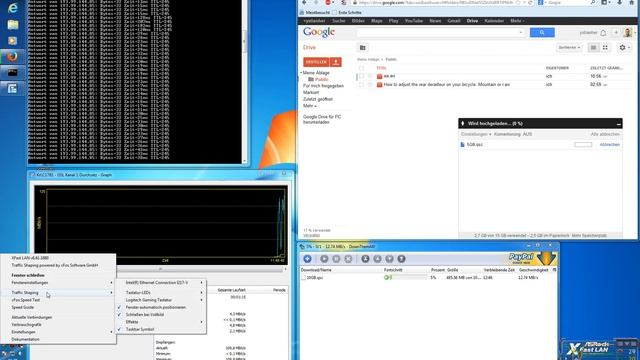Switch Google Drive to grid view

[x=605, y=48]
